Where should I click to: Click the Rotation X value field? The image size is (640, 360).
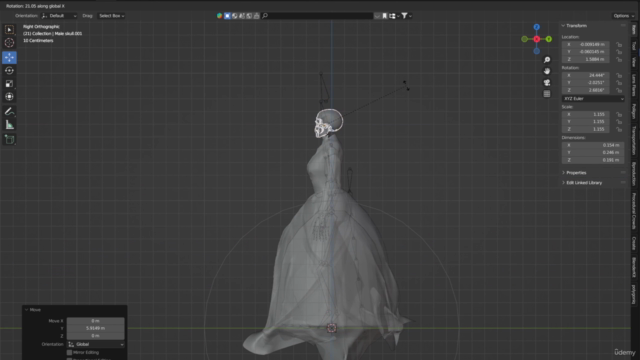pyautogui.click(x=585, y=75)
